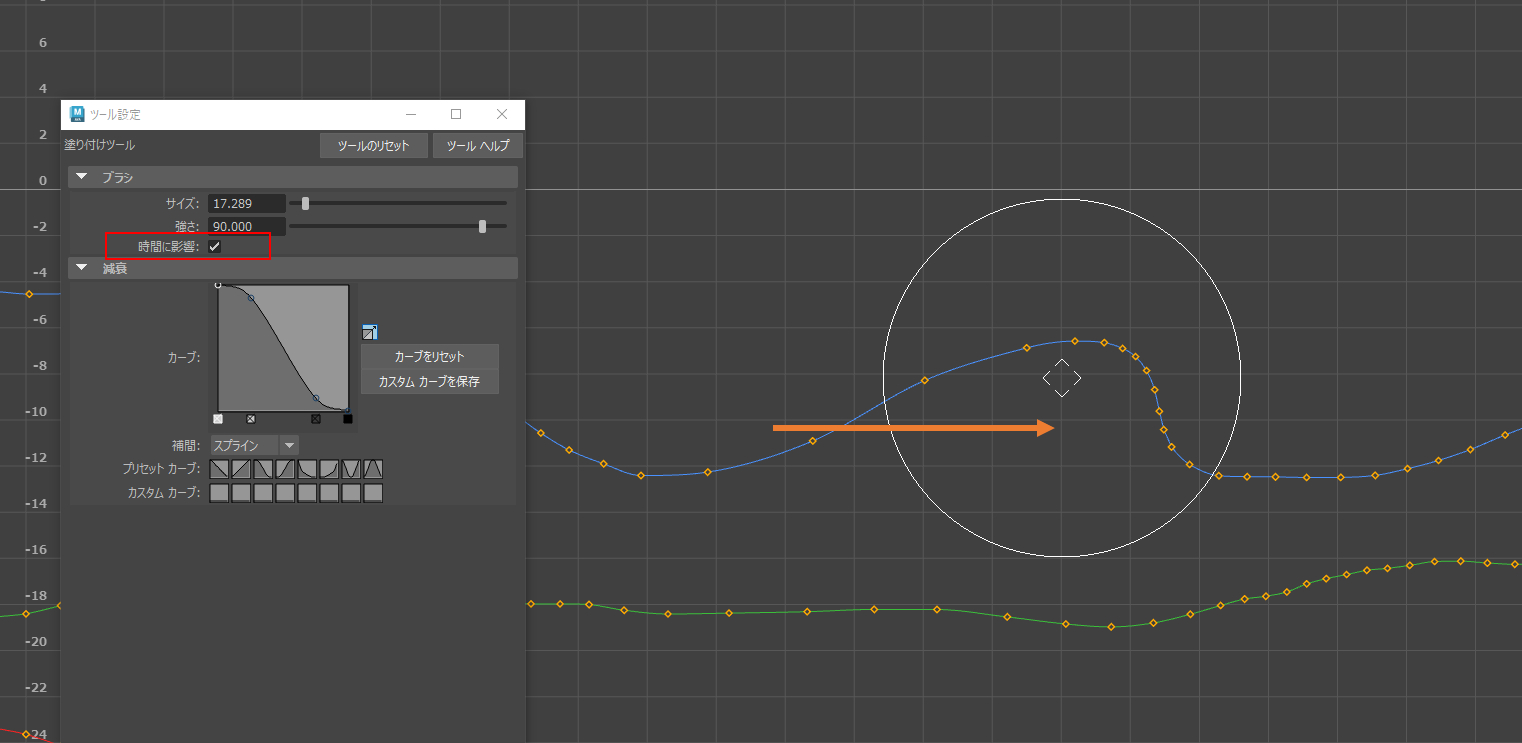The height and width of the screenshot is (743, 1522).
Task: Toggle the 時間に影響 checkbox
Action: (x=214, y=246)
